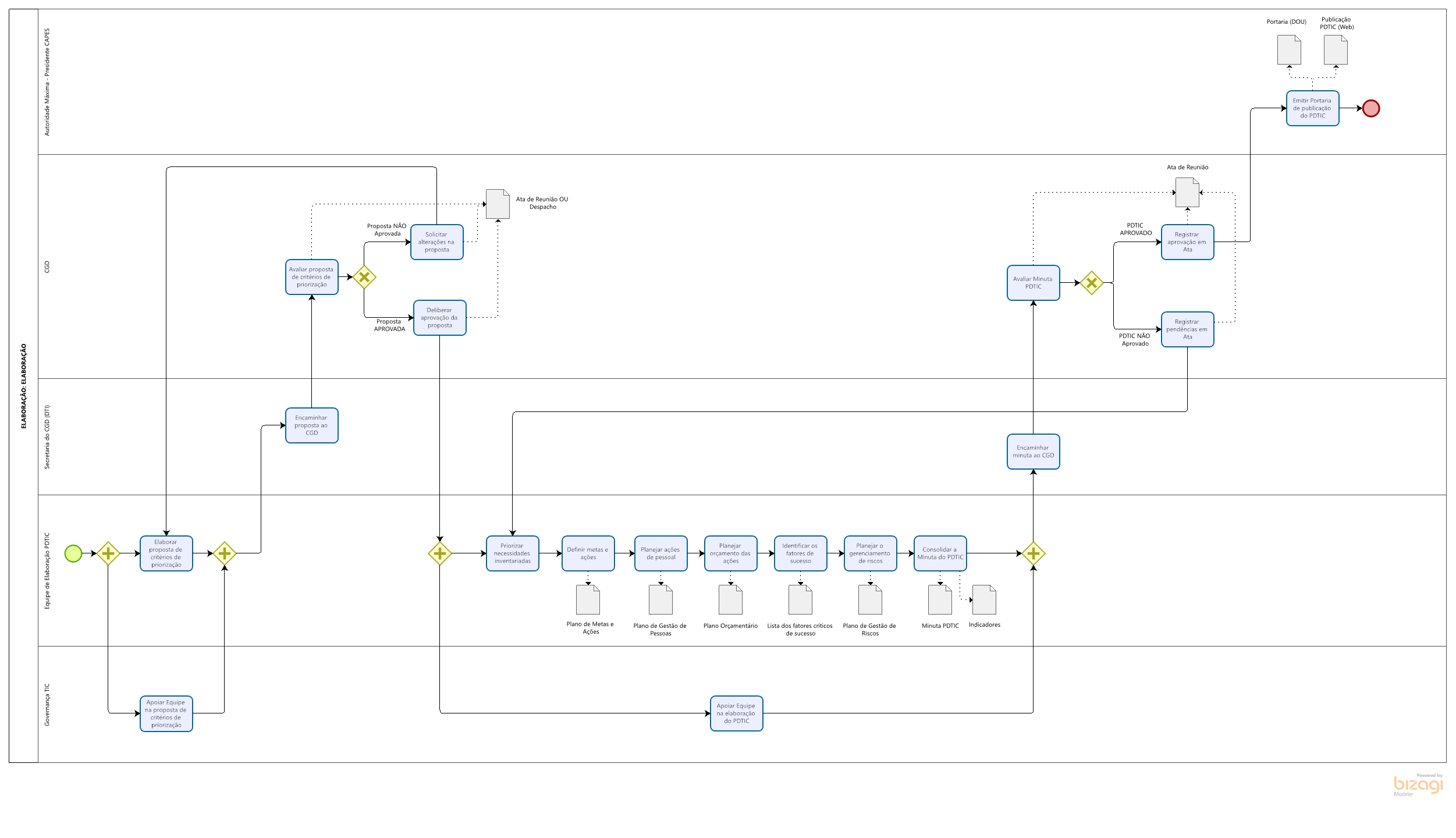Screen dimensions: 1456x838
Task: Click the parallel gateway after the start event
Action: pyautogui.click(x=108, y=553)
